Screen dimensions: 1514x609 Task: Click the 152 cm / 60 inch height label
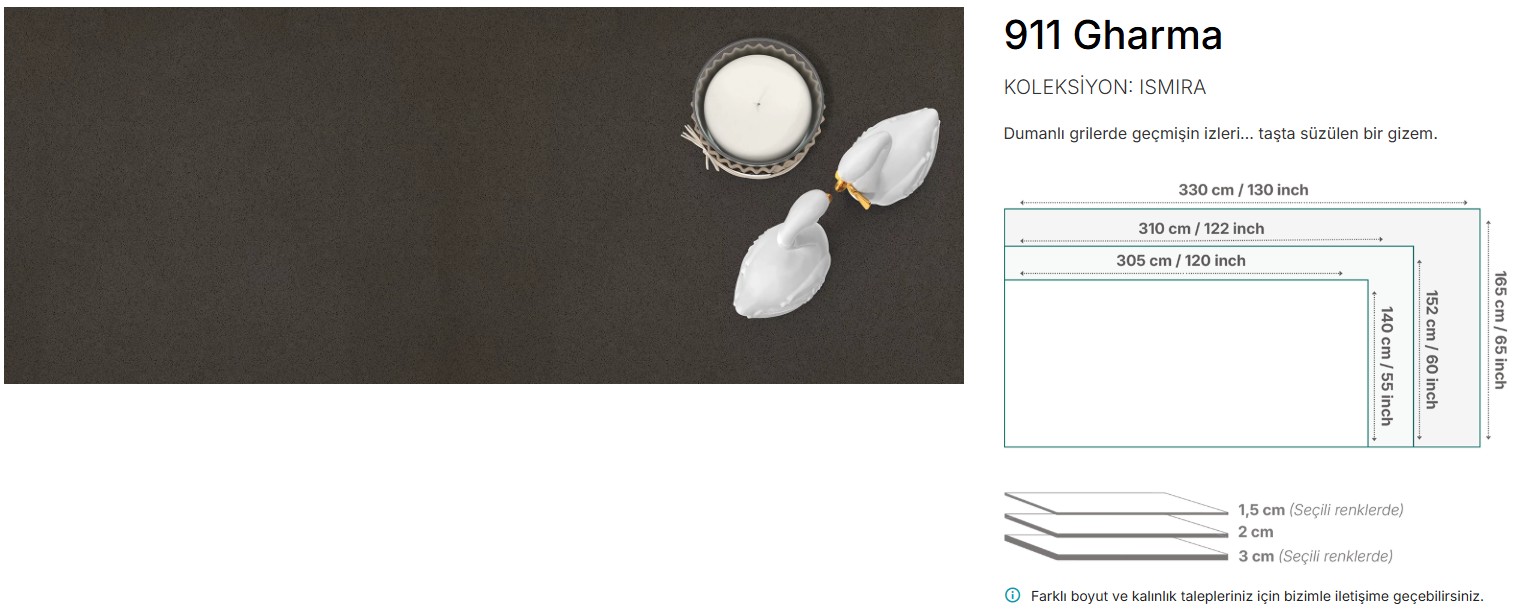(x=1431, y=349)
